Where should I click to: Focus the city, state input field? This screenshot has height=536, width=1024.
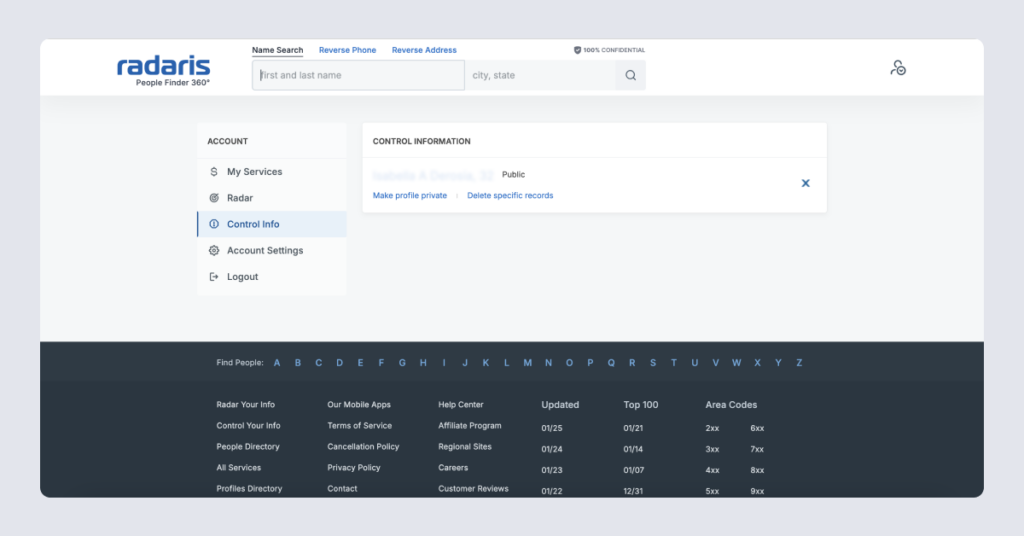[x=540, y=75]
